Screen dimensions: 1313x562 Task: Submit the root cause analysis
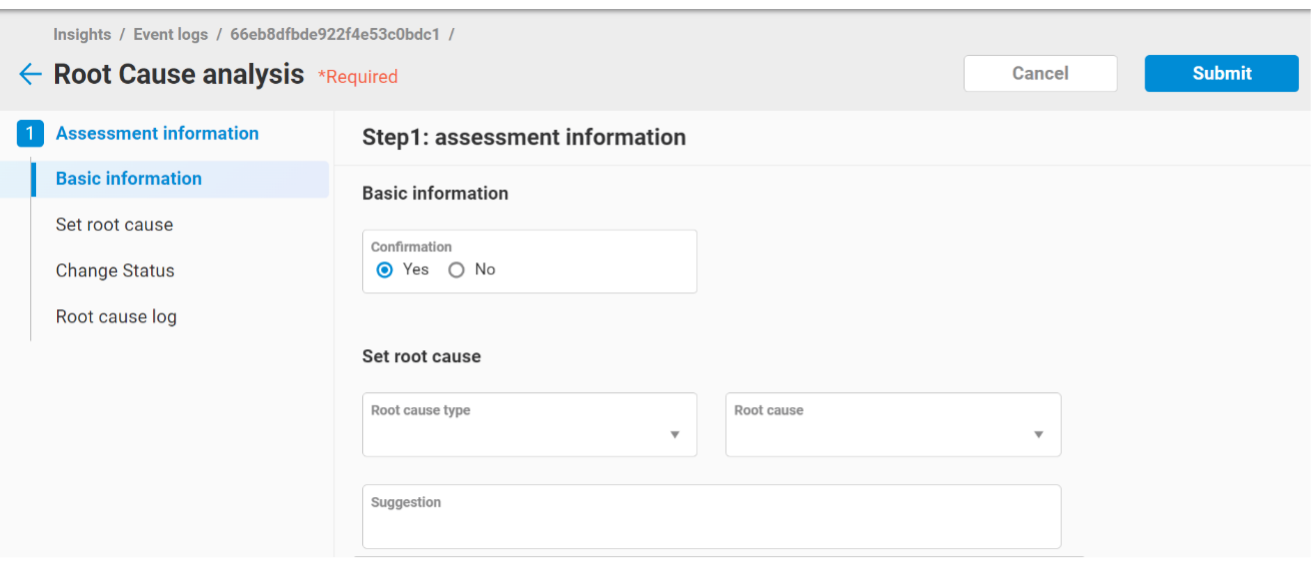coord(1221,73)
